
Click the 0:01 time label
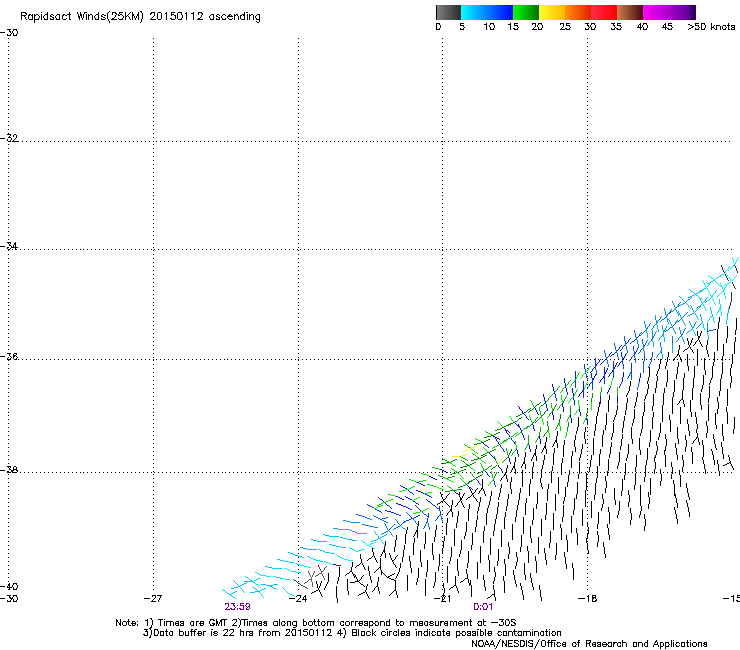483,607
